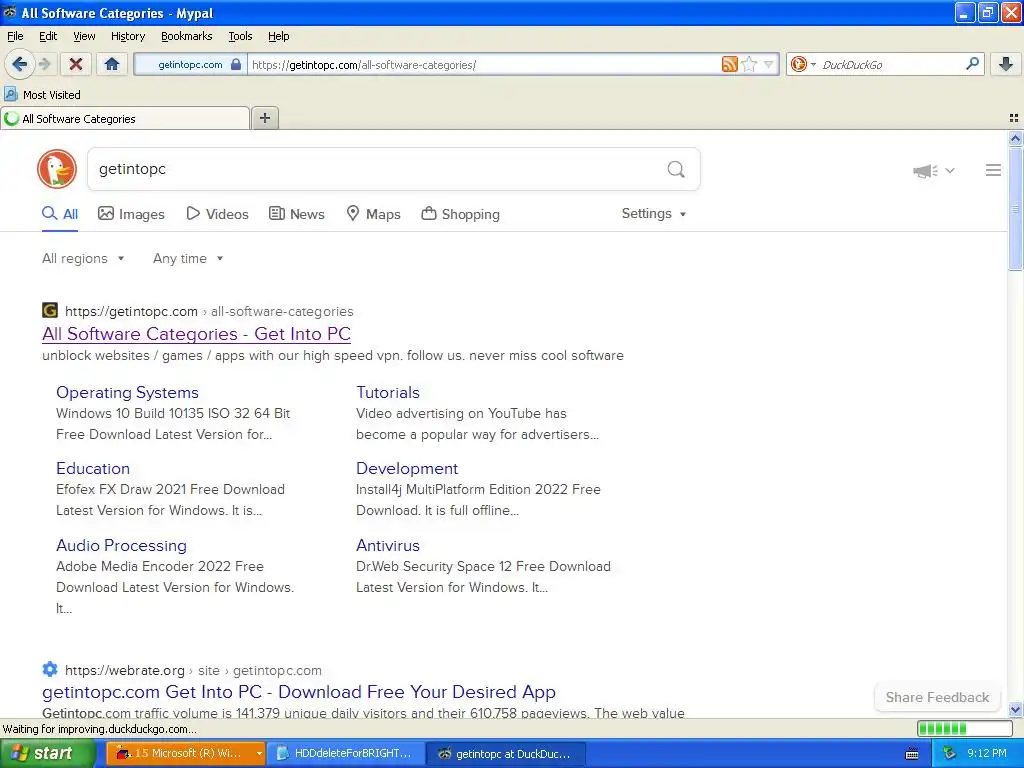Open the Edit menu
The image size is (1024, 768).
(x=48, y=36)
